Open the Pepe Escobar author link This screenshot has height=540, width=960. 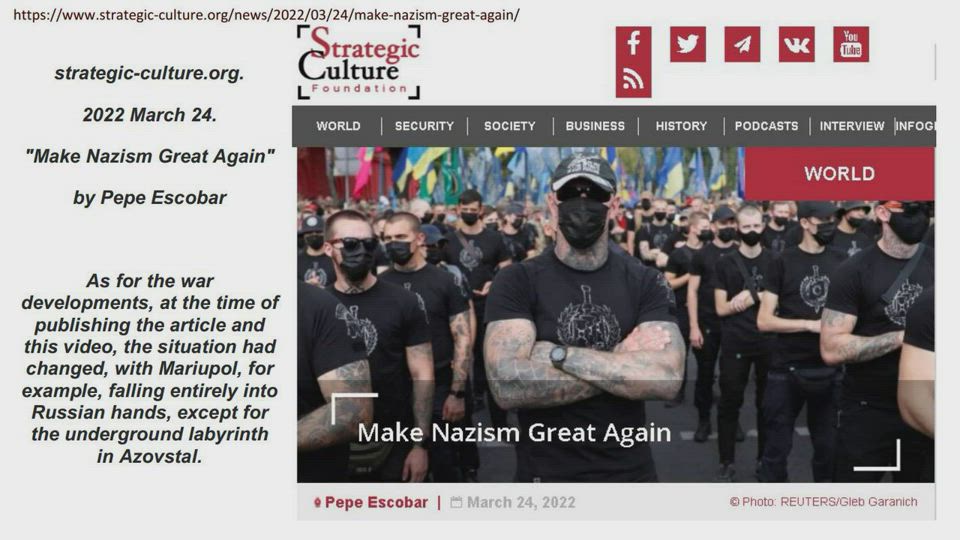[x=377, y=503]
